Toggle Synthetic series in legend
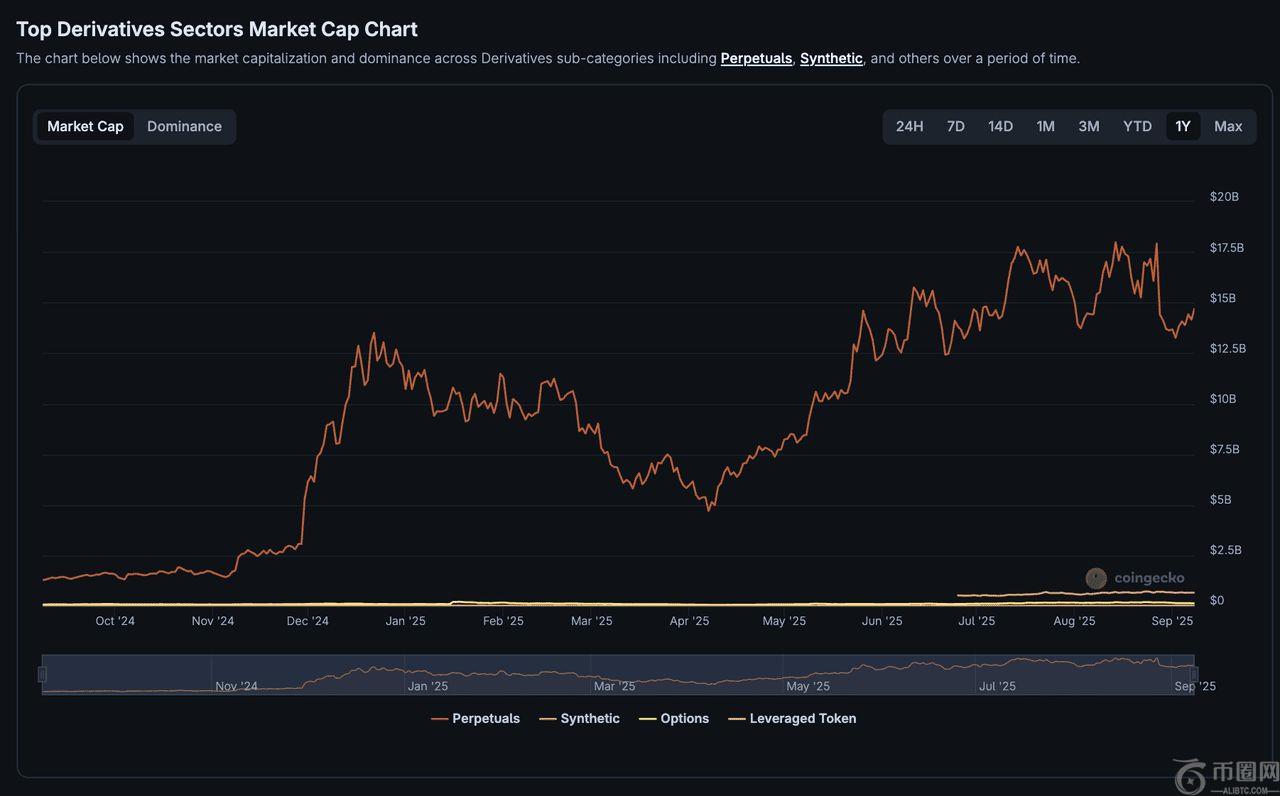 click(x=580, y=719)
